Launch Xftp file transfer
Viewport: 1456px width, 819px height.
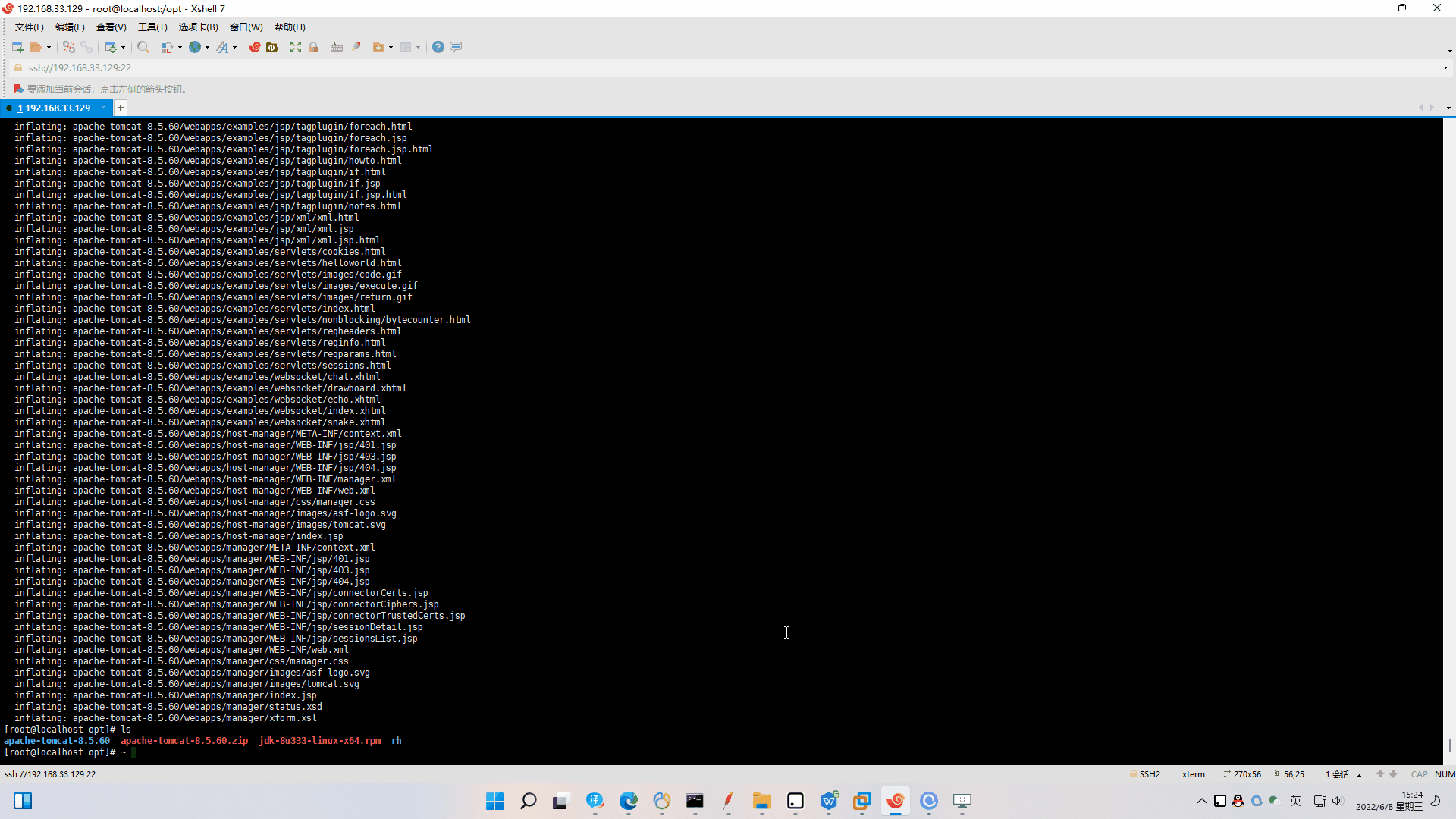(271, 47)
